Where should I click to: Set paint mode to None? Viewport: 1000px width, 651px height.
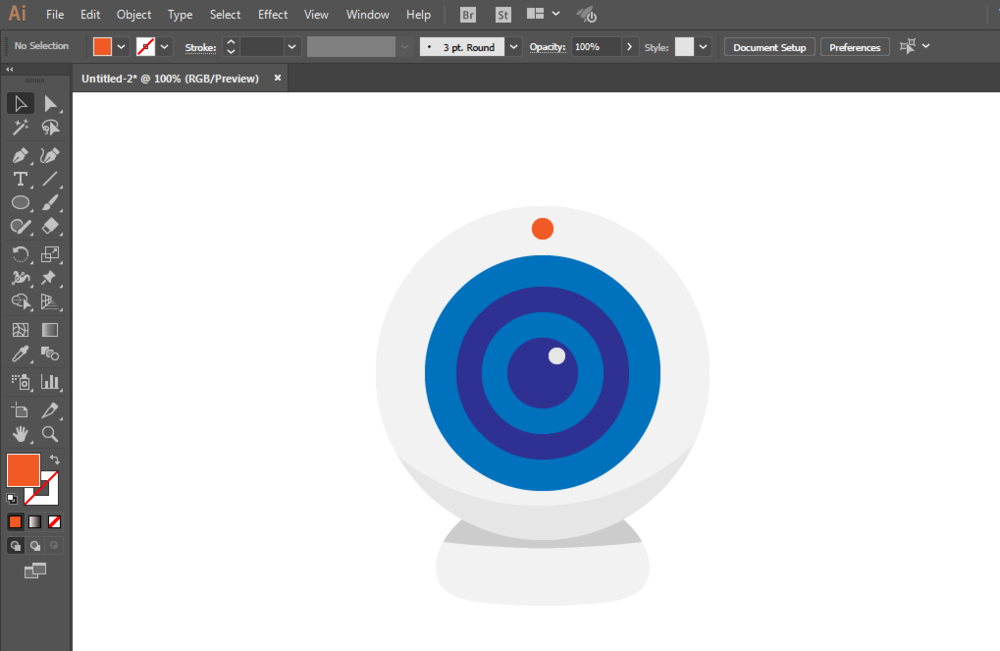54,522
